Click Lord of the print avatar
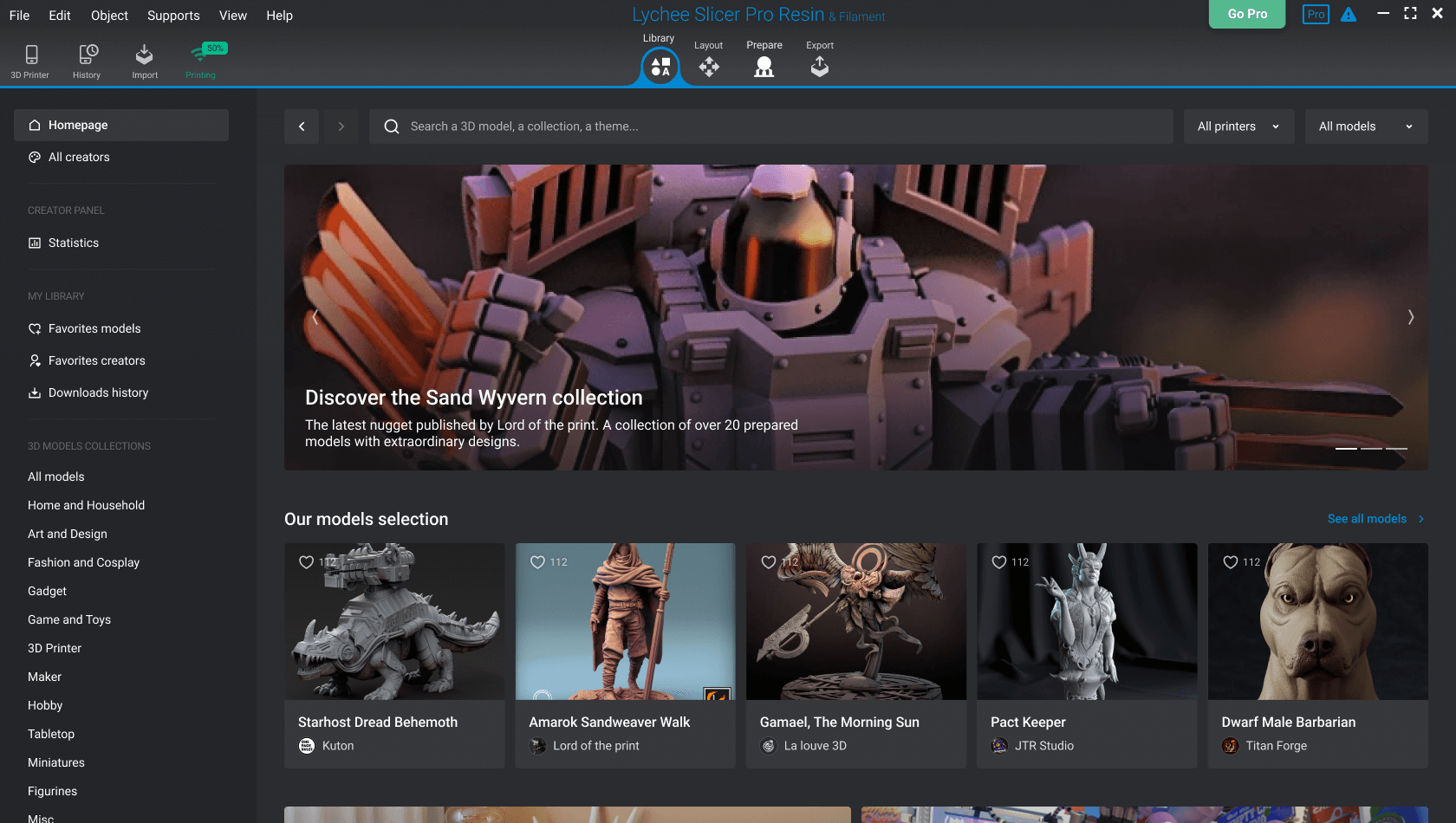1456x823 pixels. coord(537,746)
